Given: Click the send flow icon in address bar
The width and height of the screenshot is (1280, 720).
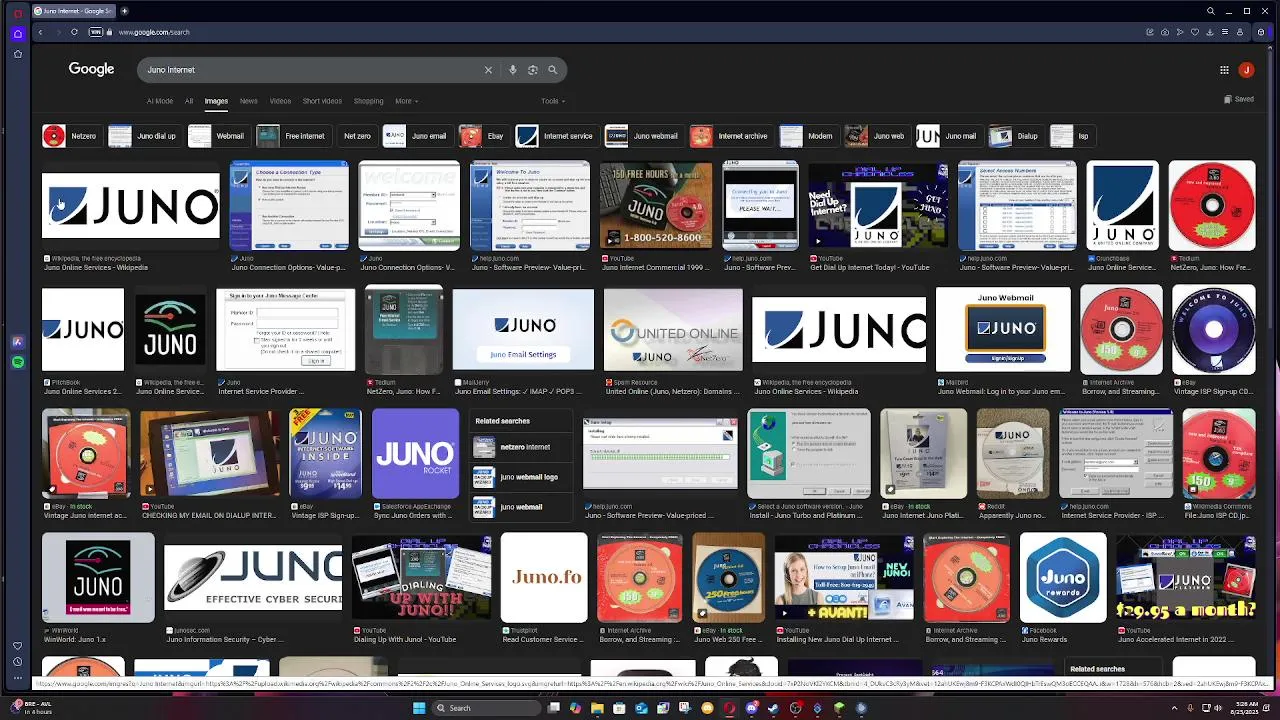Looking at the screenshot, I should coord(1180,32).
